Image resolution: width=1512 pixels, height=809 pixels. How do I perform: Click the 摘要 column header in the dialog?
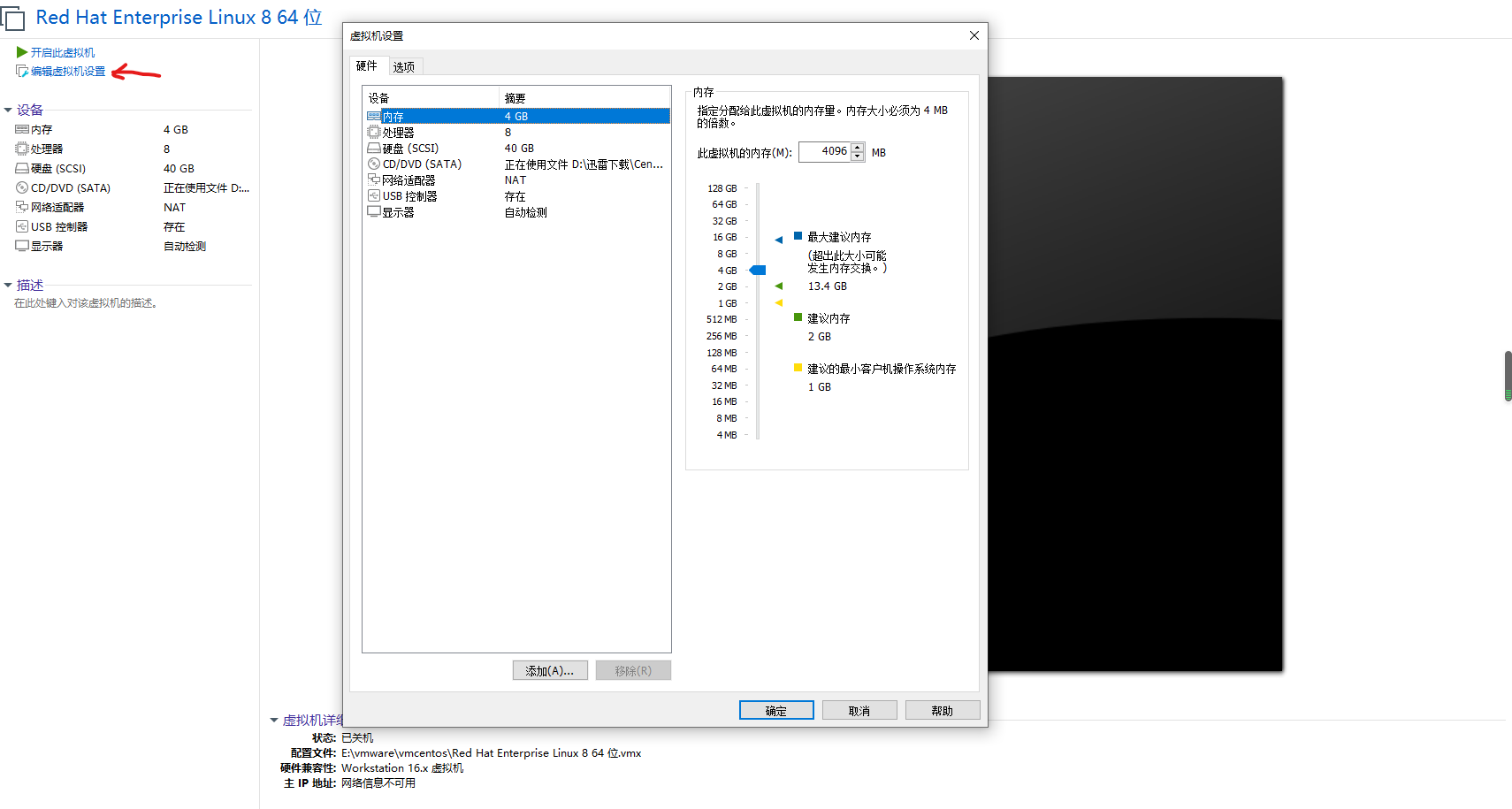coord(585,98)
